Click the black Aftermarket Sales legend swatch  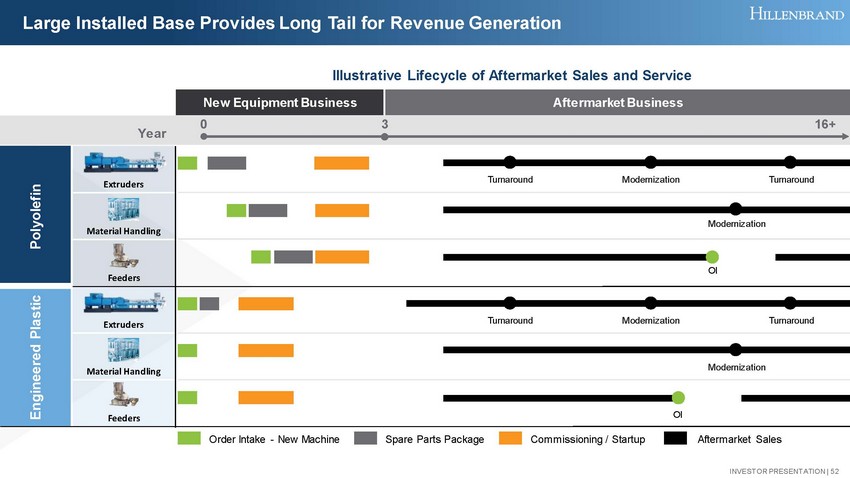(x=676, y=439)
